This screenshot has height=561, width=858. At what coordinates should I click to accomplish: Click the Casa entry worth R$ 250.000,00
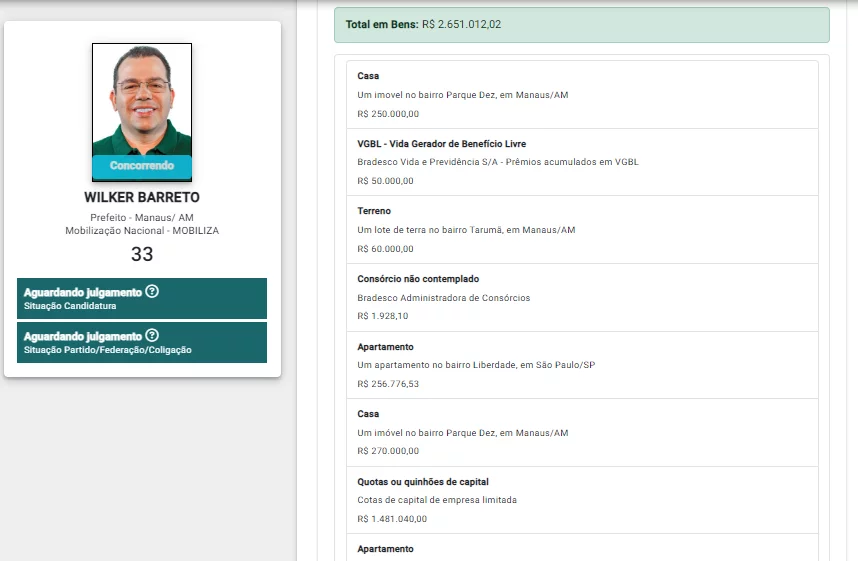click(582, 95)
